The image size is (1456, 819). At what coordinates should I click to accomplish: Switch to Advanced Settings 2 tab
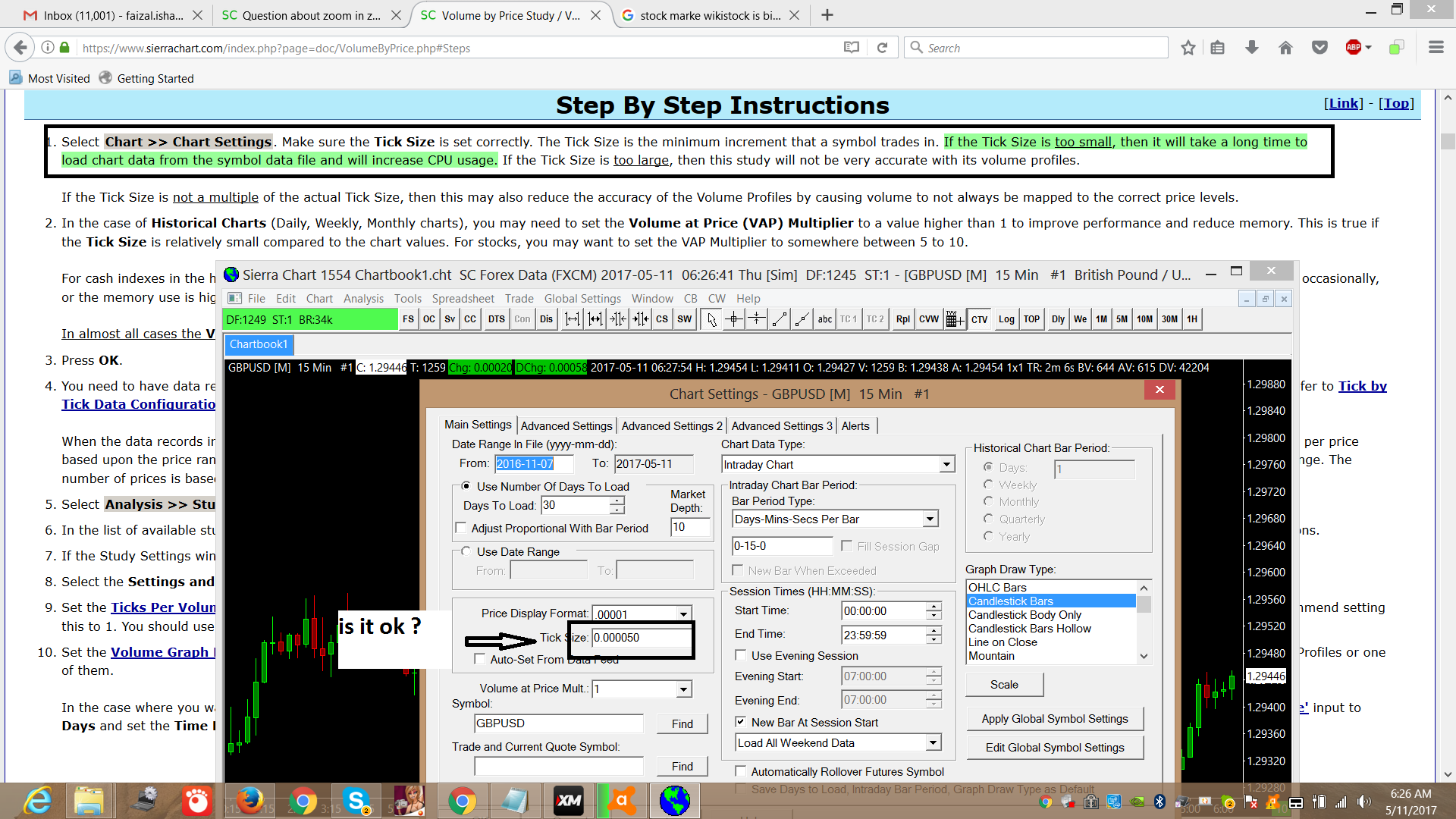click(671, 425)
